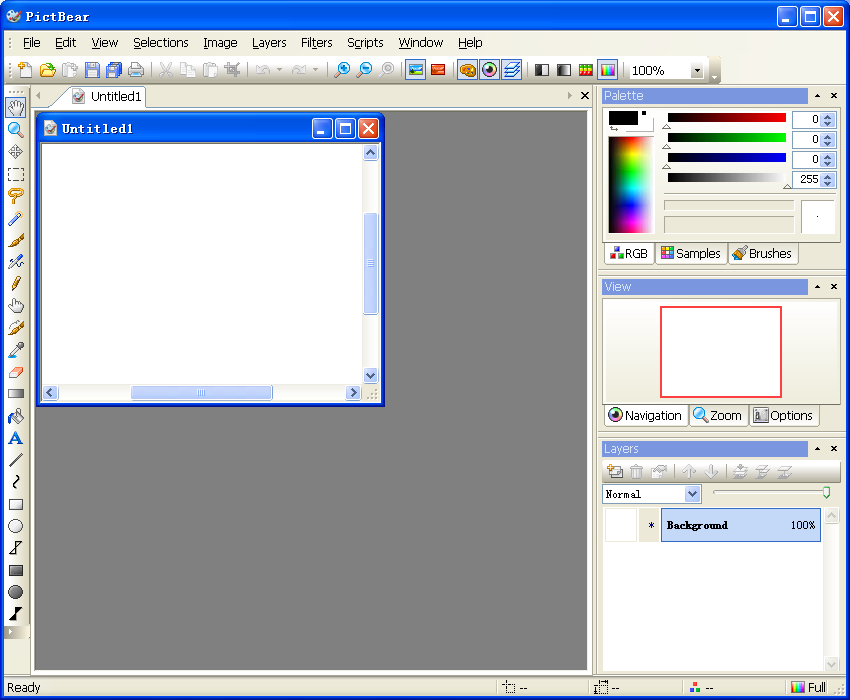
Task: Click the Print toolbar icon
Action: coord(136,70)
